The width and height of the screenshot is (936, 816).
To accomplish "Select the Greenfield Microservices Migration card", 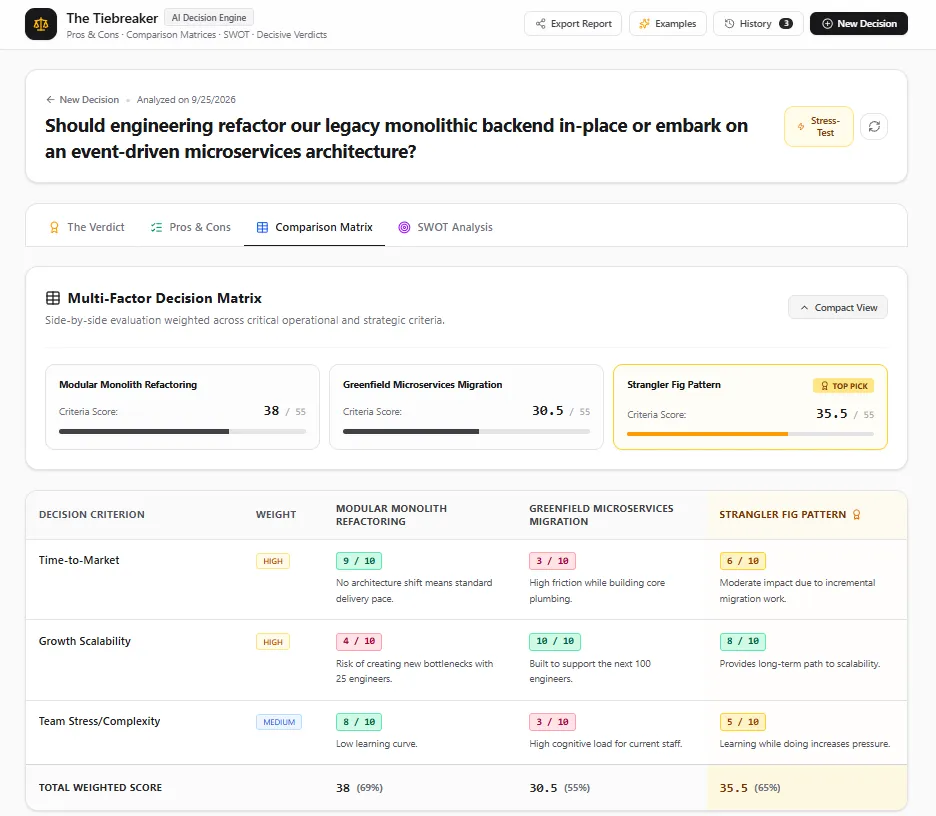I will coord(466,407).
